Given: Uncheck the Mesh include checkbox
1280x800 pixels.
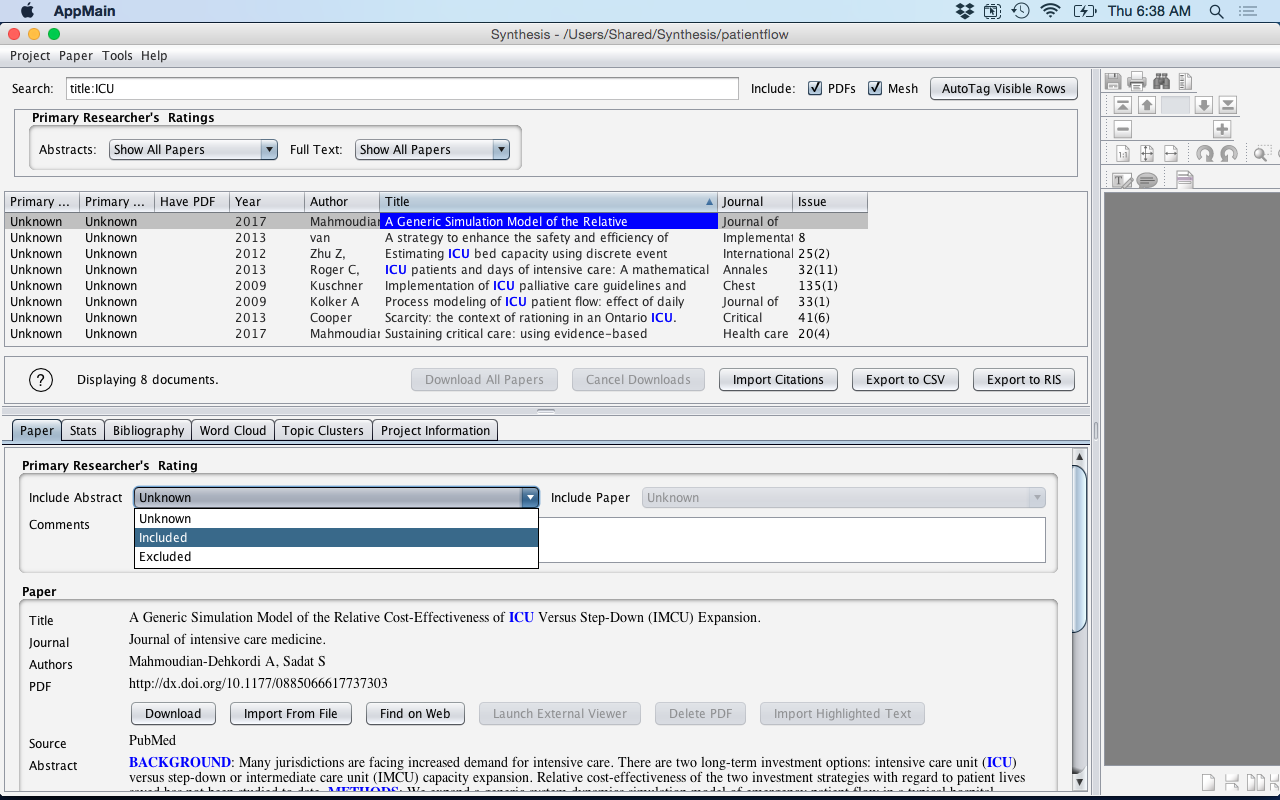Looking at the screenshot, I should point(875,88).
